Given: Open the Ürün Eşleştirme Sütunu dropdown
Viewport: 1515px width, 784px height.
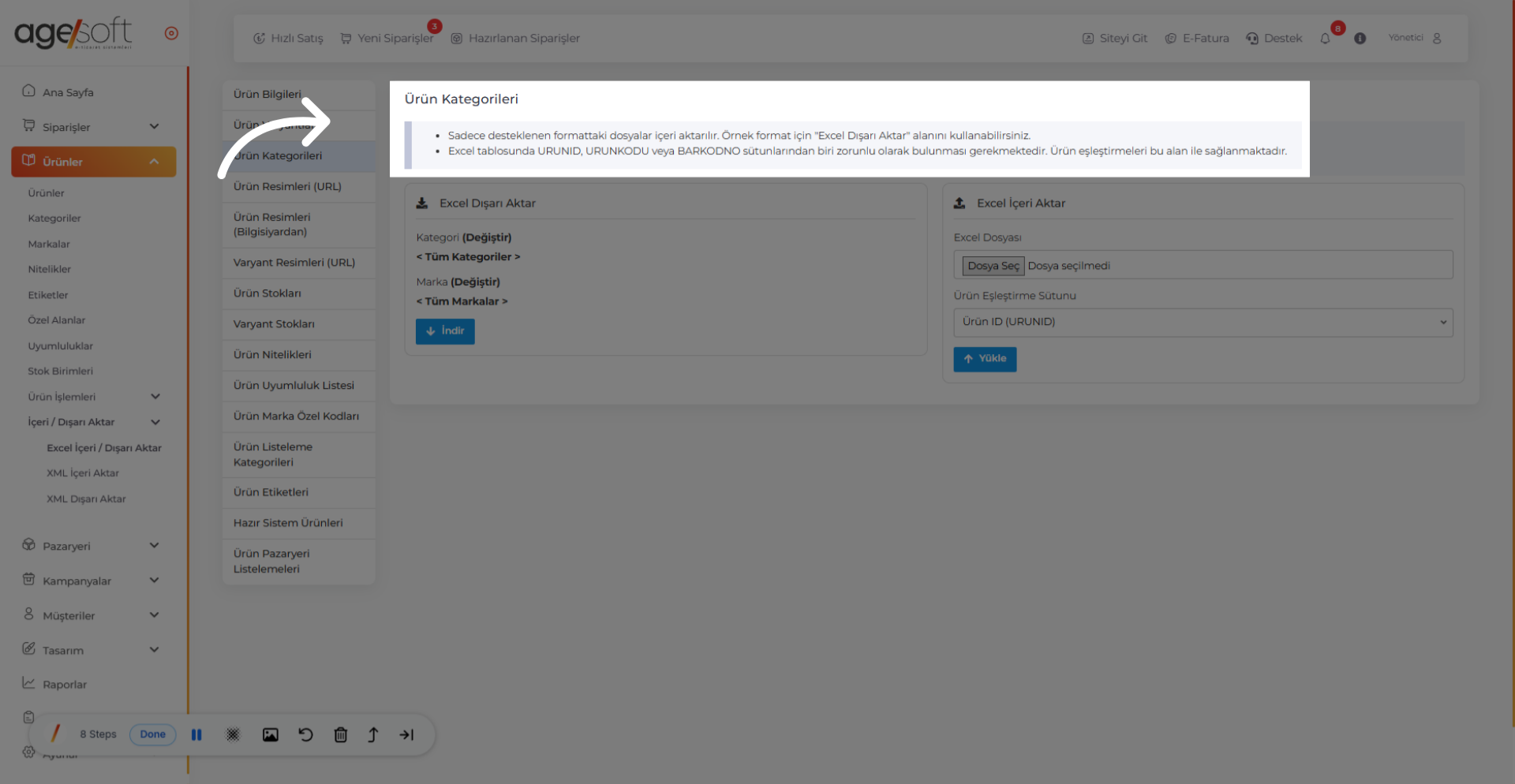Looking at the screenshot, I should point(1203,322).
